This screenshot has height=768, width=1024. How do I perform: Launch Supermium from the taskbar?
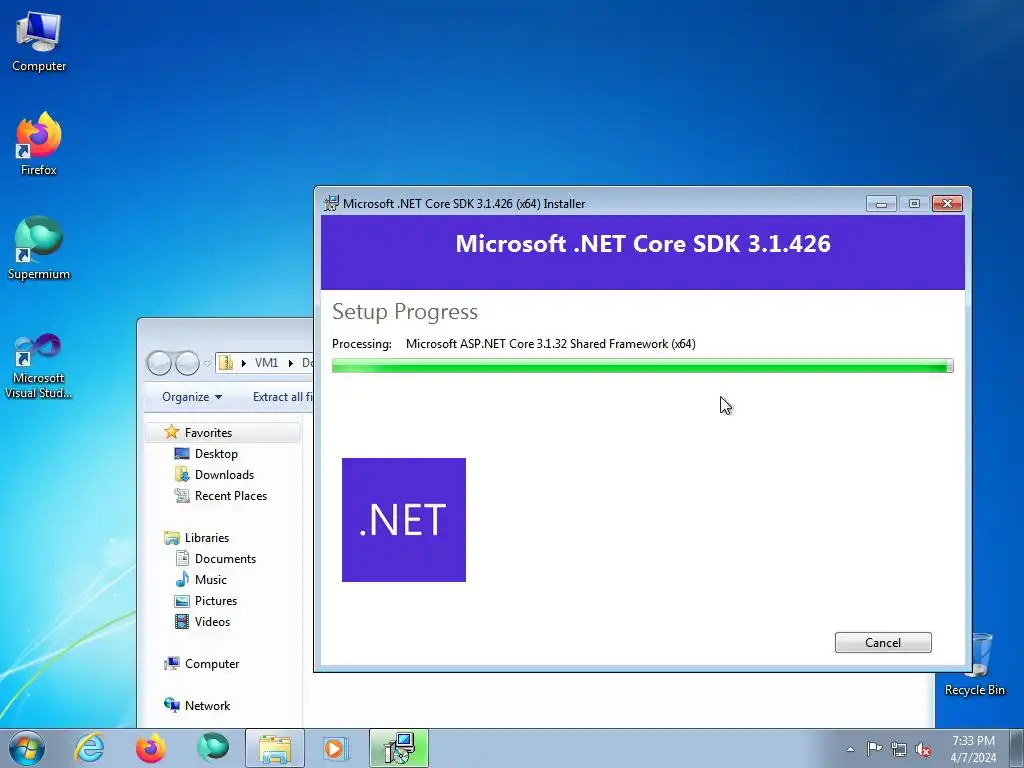(x=213, y=748)
